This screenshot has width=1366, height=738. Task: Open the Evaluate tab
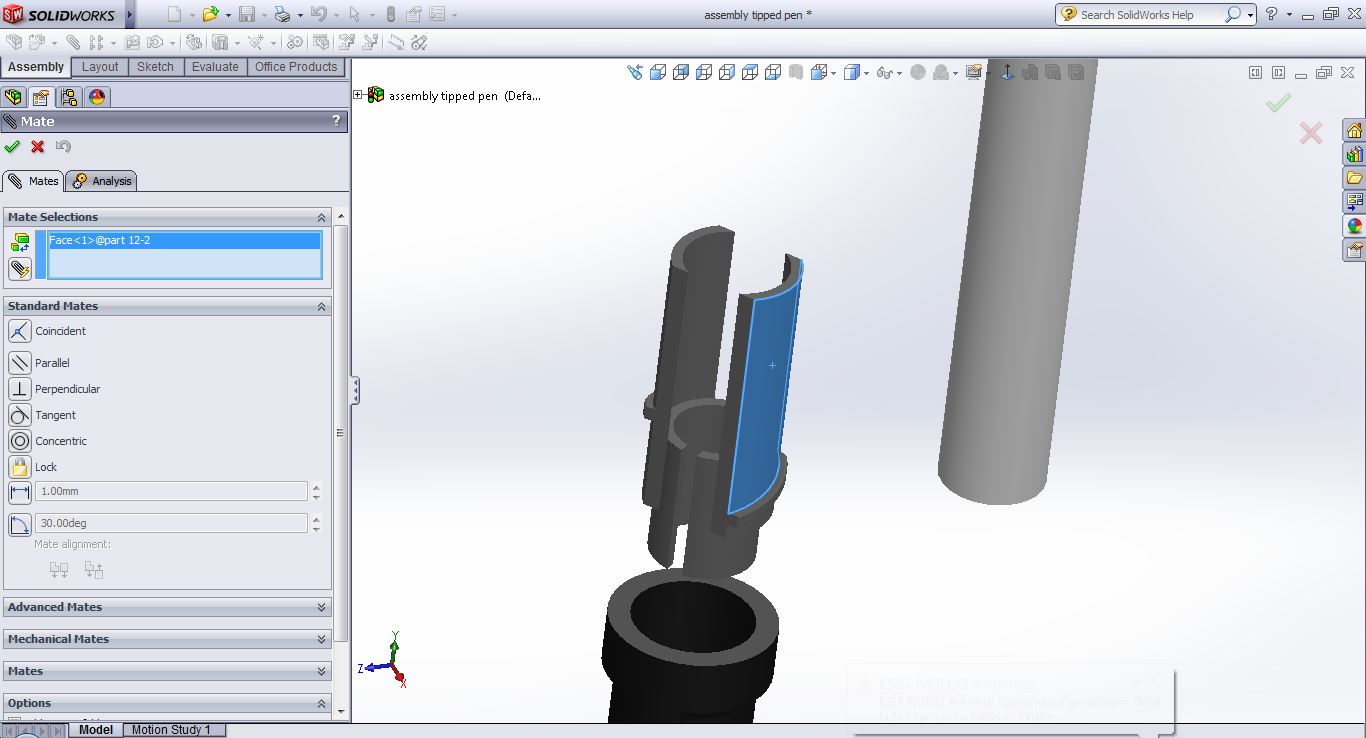pyautogui.click(x=215, y=67)
